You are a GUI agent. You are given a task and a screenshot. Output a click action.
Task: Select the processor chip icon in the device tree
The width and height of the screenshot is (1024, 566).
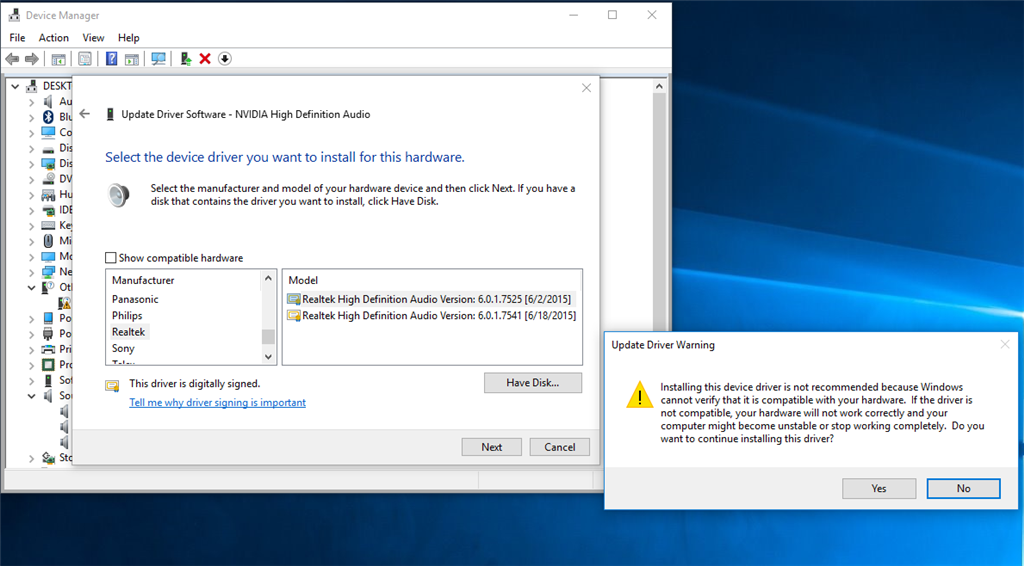click(x=48, y=364)
